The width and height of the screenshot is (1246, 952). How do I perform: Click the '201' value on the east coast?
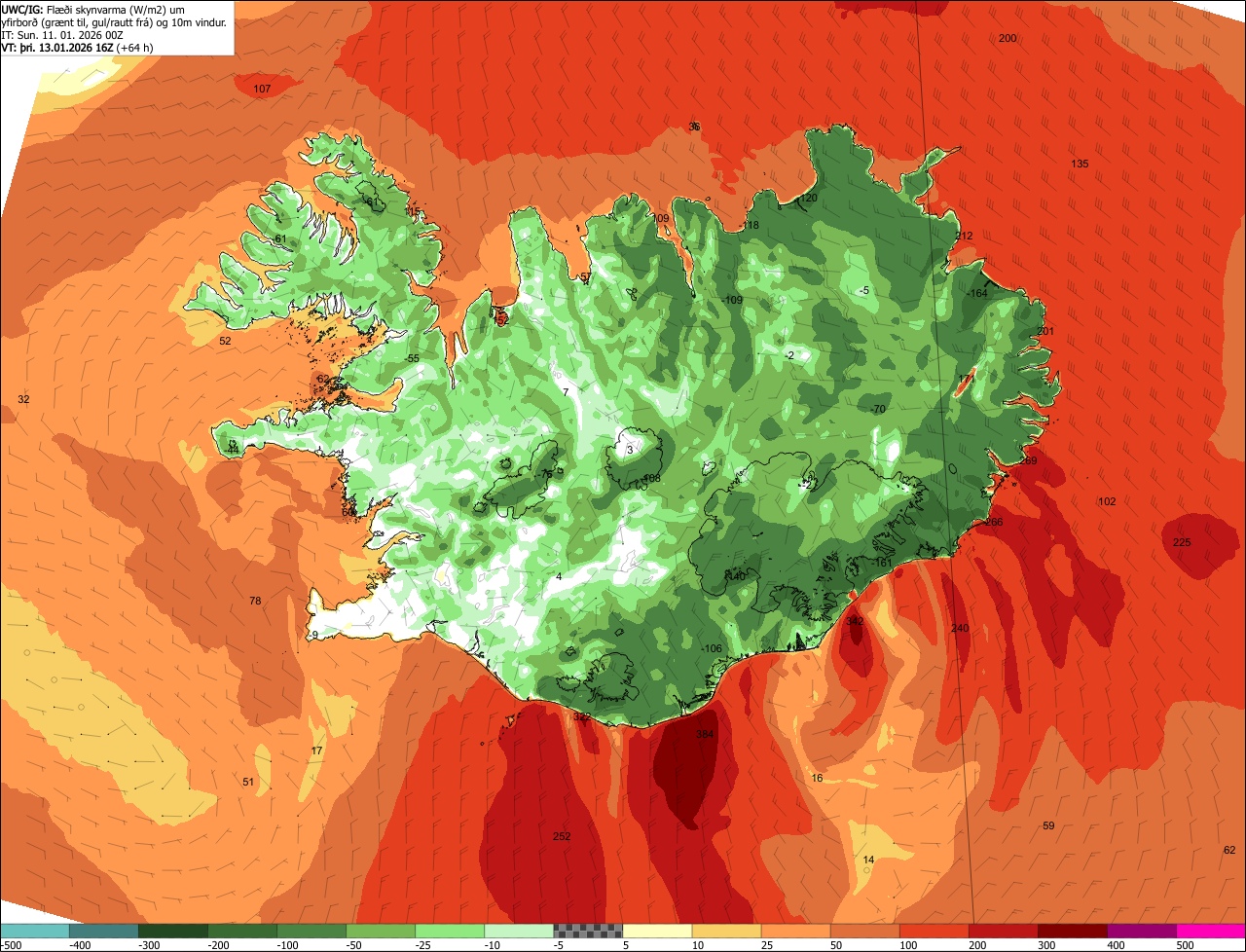(x=1045, y=332)
